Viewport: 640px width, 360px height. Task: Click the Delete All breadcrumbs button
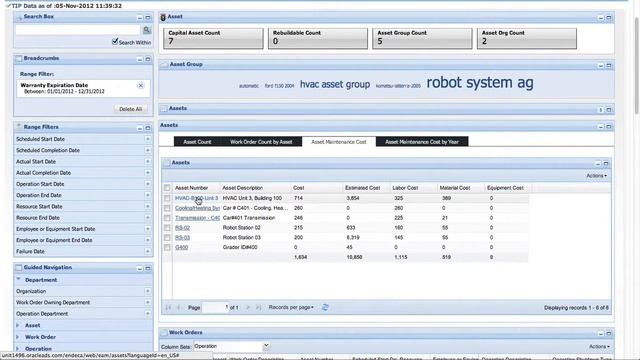pos(131,109)
